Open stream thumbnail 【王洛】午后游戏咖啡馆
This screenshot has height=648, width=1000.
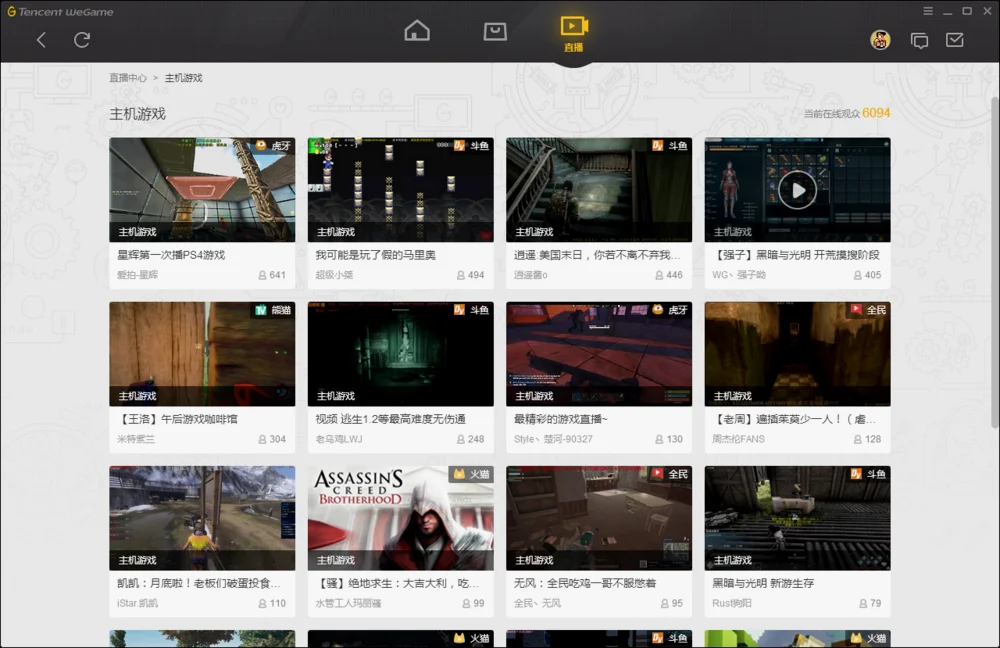(x=202, y=354)
